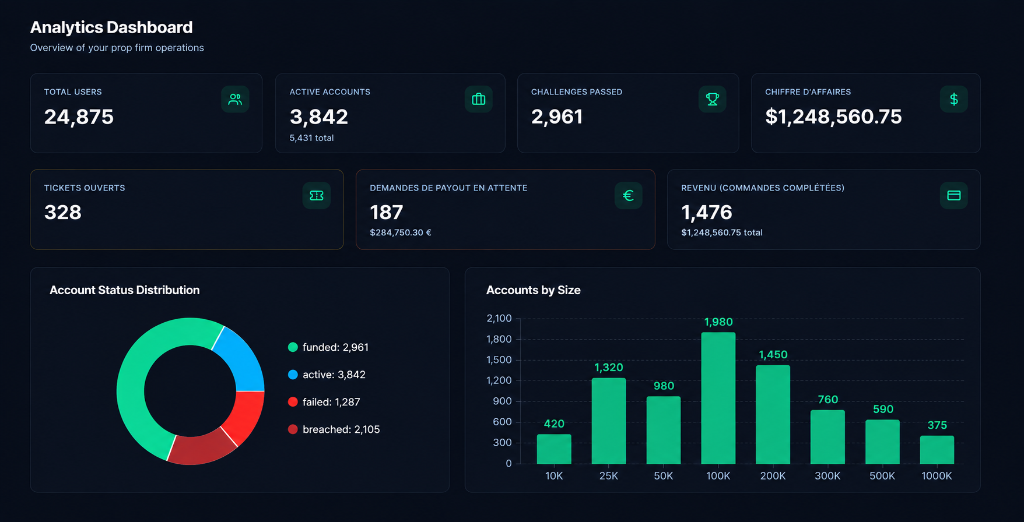
Task: Click the revenue value $1,248,560.75 in Chiffre d'Affaires
Action: (833, 117)
